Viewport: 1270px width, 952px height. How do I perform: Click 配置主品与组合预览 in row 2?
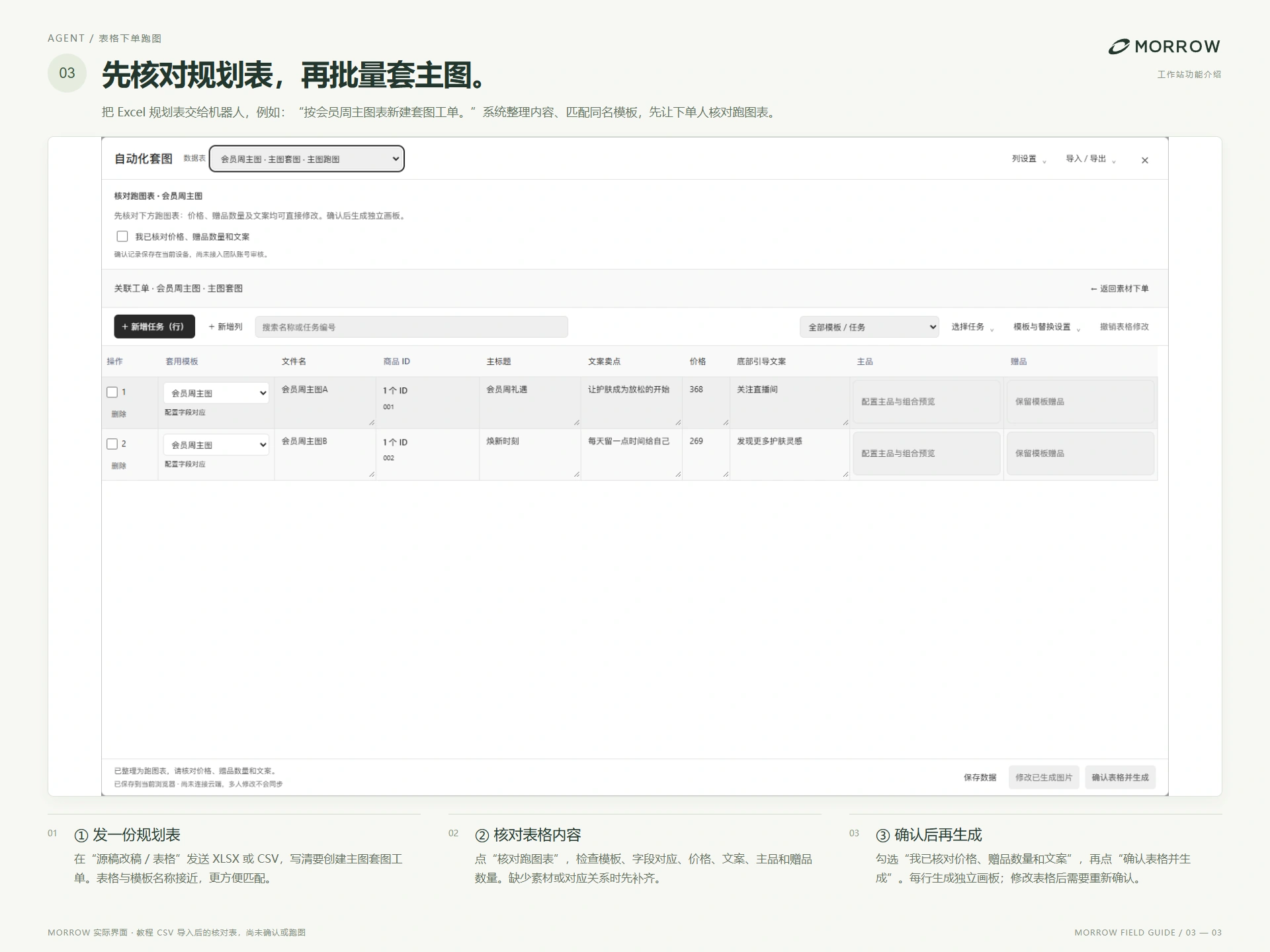pyautogui.click(x=926, y=454)
